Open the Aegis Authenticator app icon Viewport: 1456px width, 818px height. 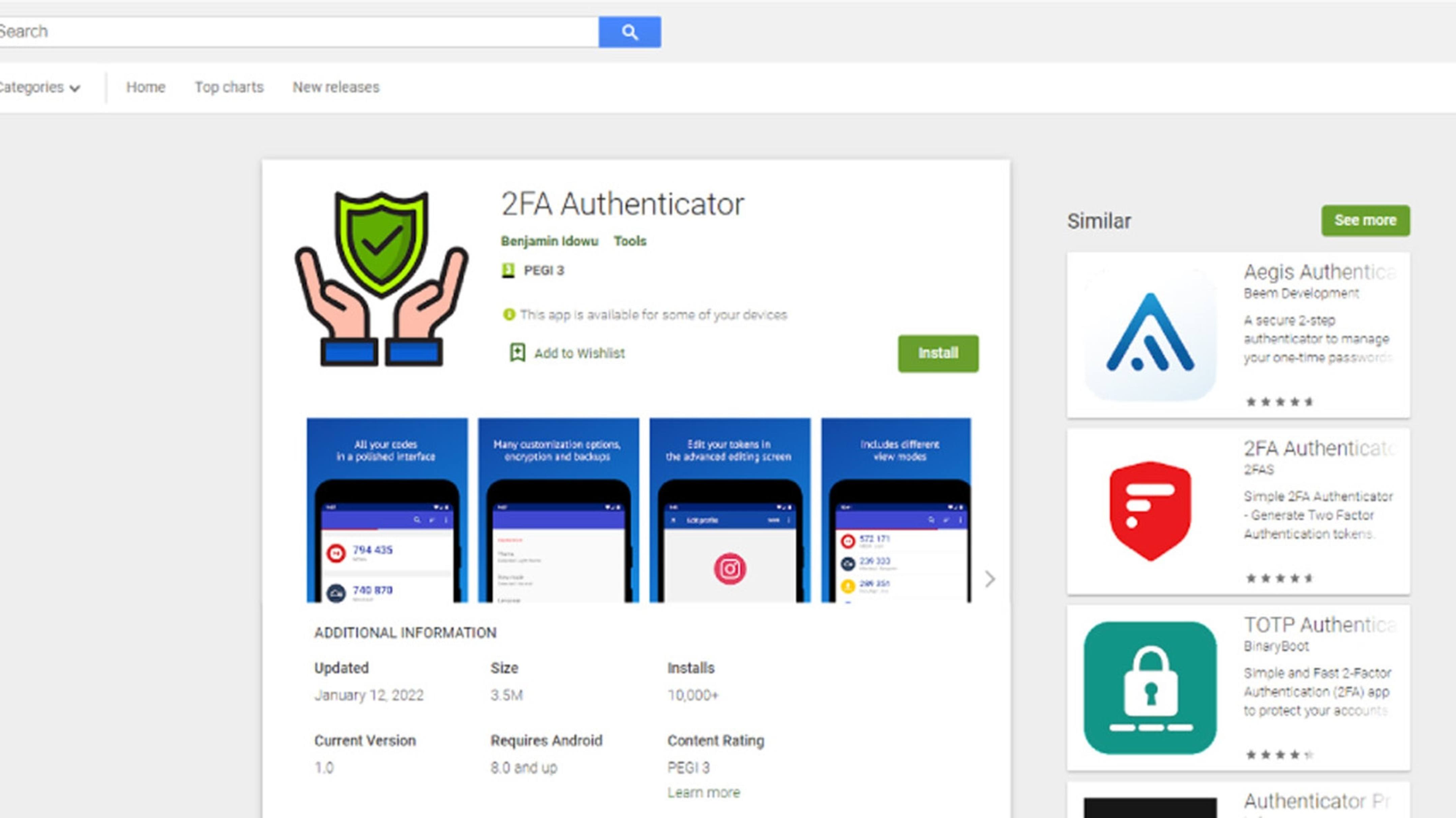1150,334
